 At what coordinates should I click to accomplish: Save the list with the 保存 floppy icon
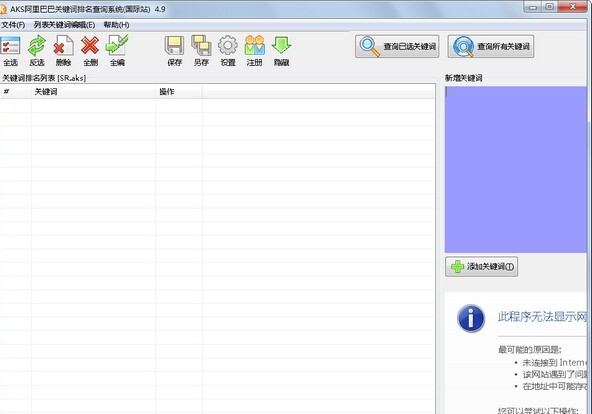point(174,51)
